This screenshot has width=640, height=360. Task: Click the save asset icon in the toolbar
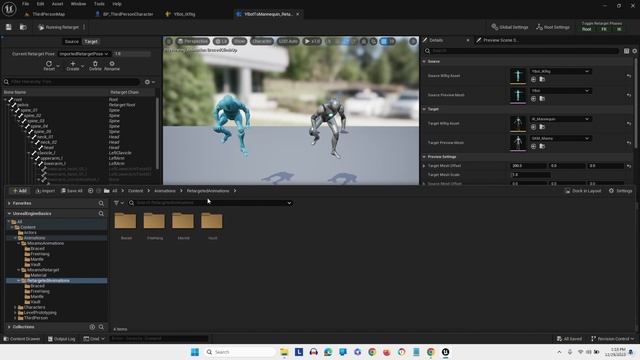pyautogui.click(x=9, y=27)
